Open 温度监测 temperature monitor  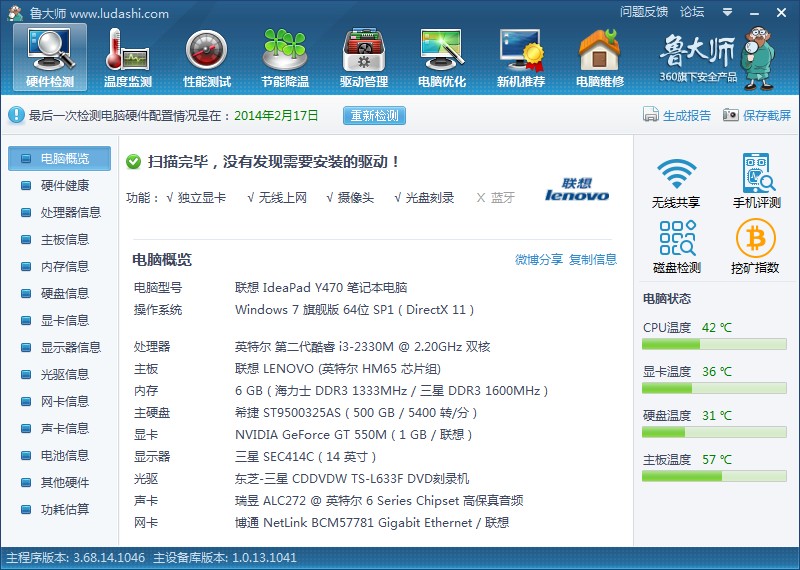point(128,57)
